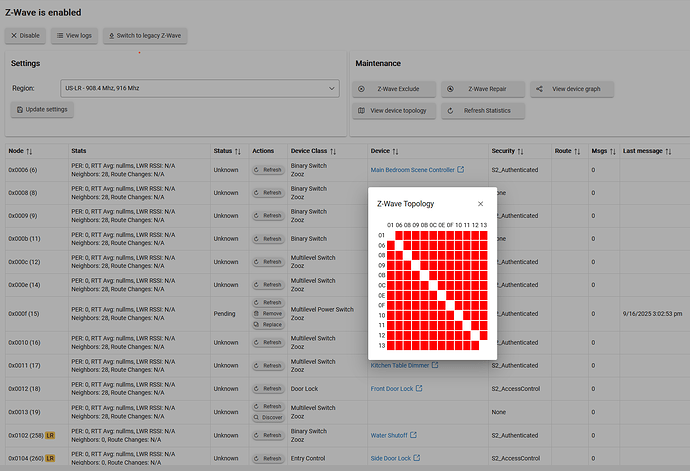The height and width of the screenshot is (471, 690).
Task: Click the Disable Z-Wave button
Action: 26,35
